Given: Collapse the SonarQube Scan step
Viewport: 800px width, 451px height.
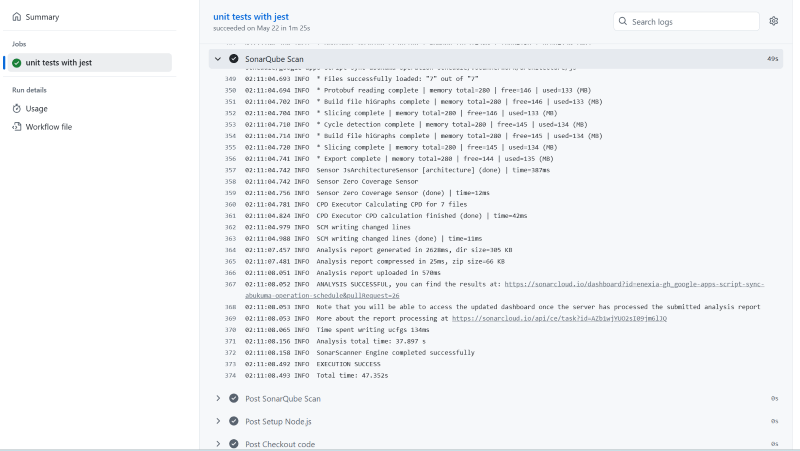Looking at the screenshot, I should 217,59.
